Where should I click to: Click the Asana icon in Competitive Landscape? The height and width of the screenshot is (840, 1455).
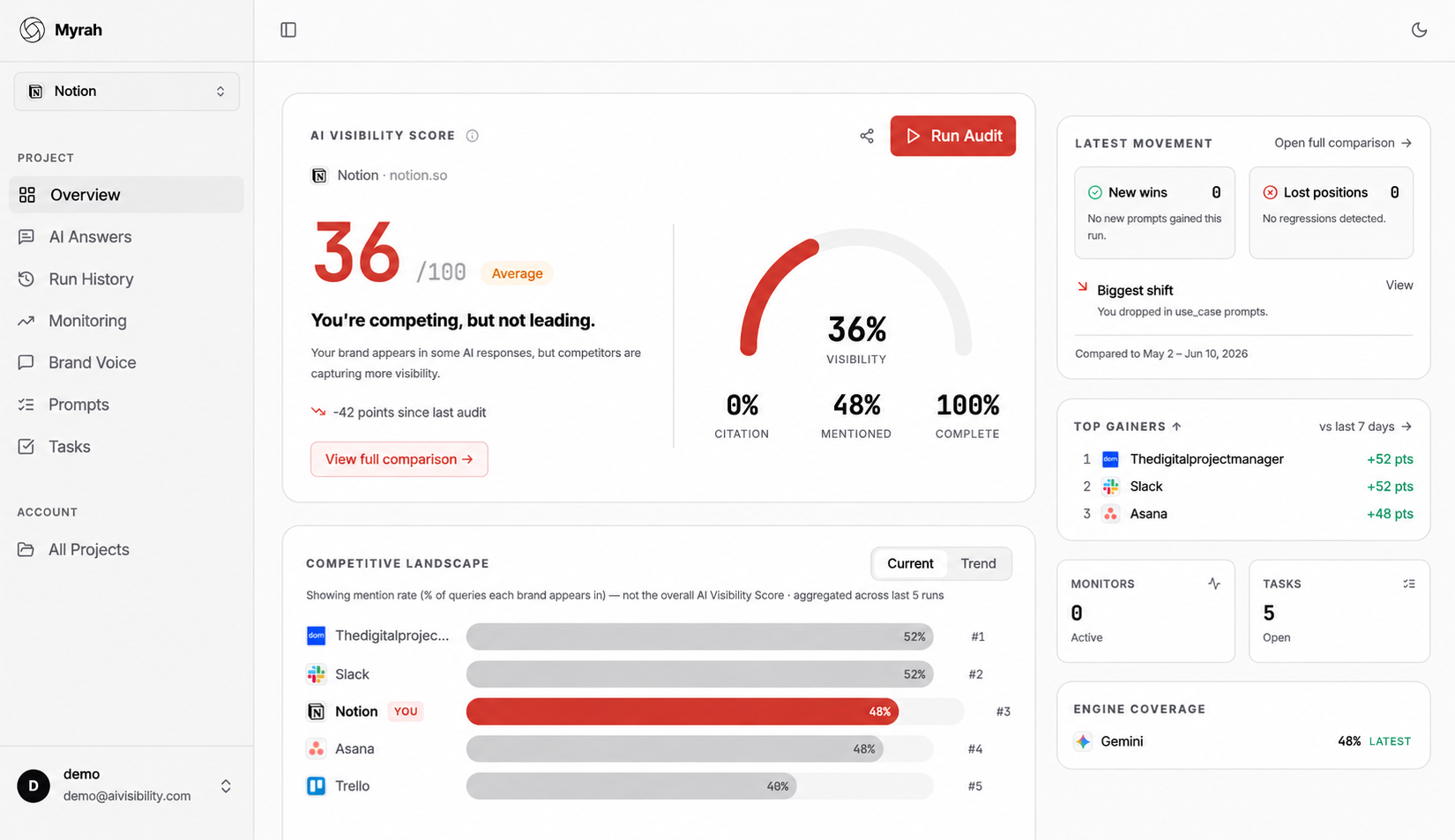click(x=316, y=749)
